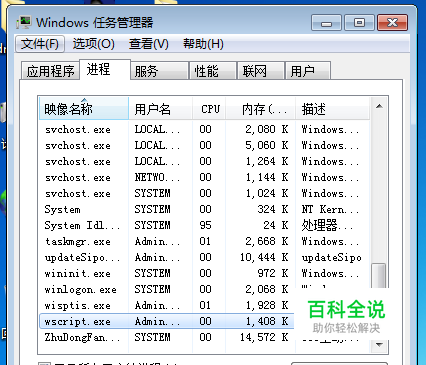Select the wscript.exe process
The height and width of the screenshot is (365, 426).
(167, 321)
